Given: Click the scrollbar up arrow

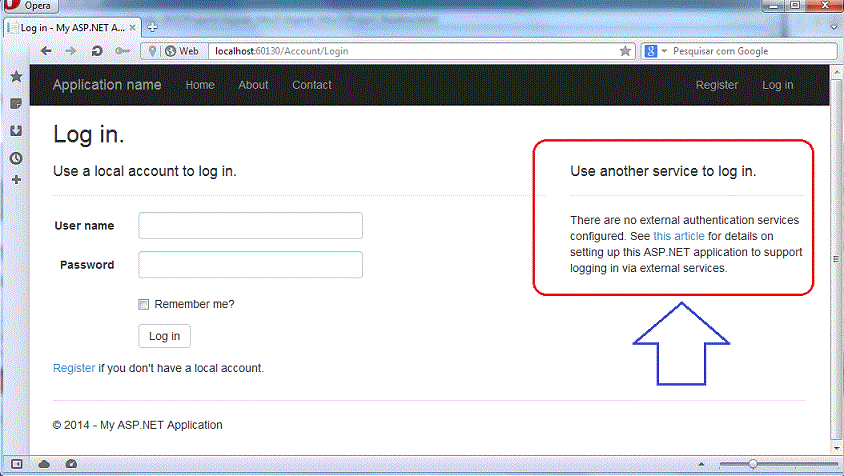Looking at the screenshot, I should point(836,72).
